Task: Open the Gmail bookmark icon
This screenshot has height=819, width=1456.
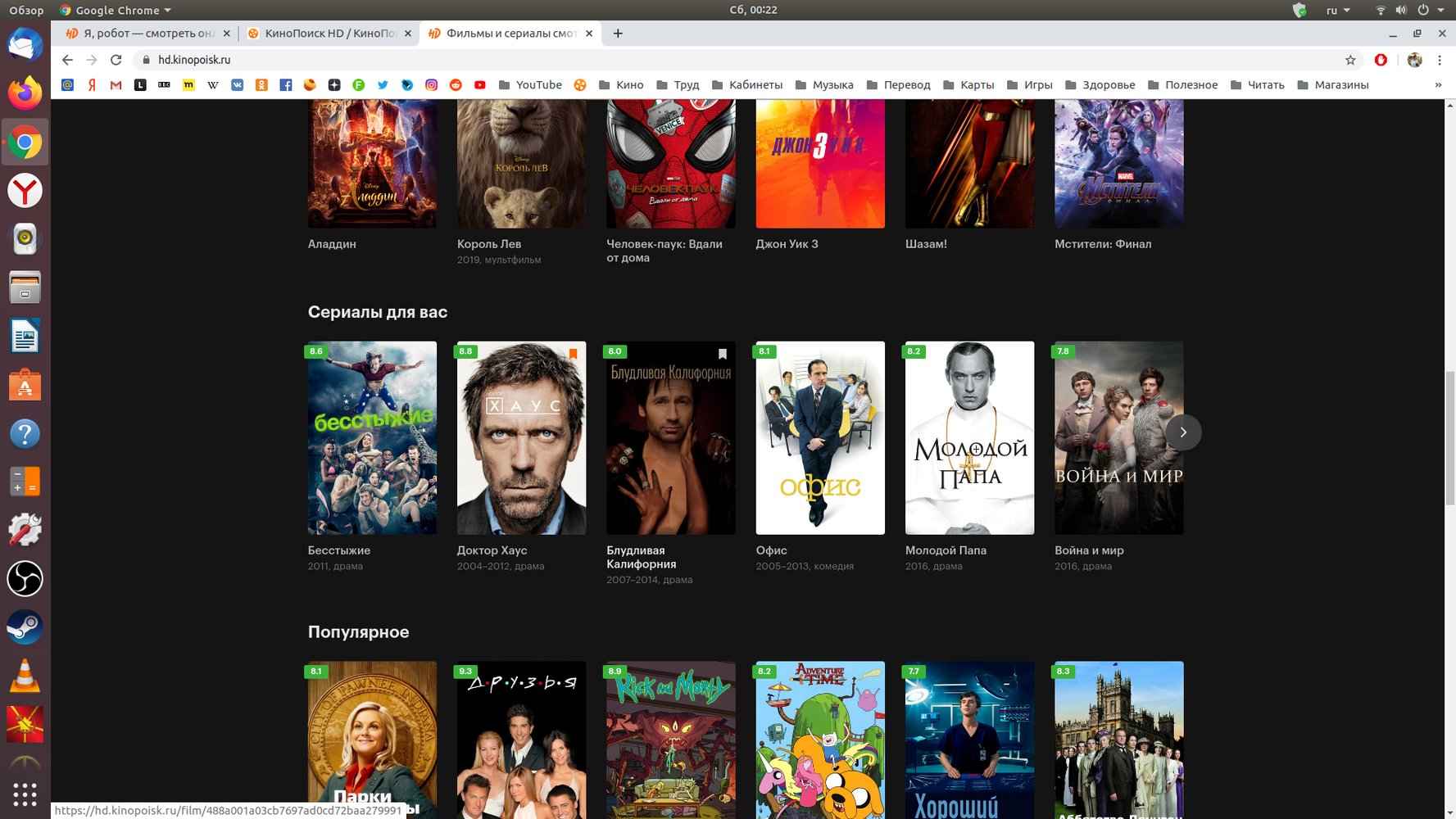Action: (x=116, y=85)
